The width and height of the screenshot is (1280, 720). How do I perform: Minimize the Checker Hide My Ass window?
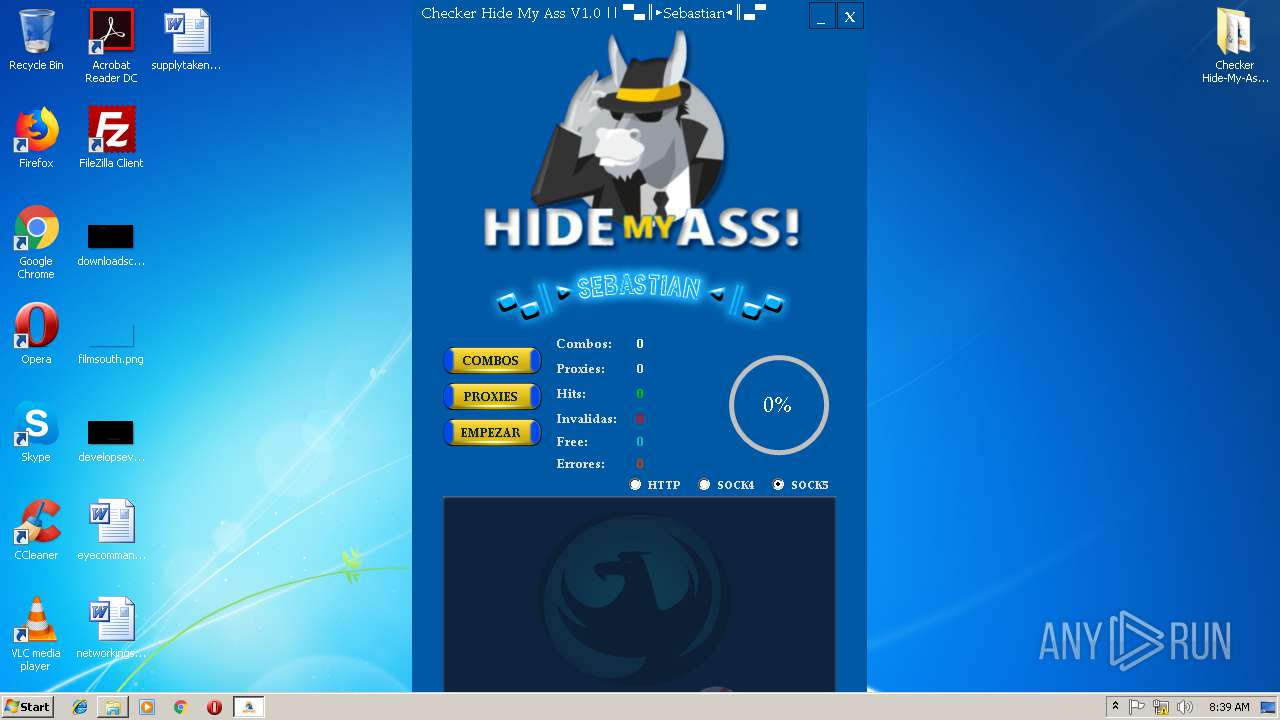pyautogui.click(x=822, y=16)
